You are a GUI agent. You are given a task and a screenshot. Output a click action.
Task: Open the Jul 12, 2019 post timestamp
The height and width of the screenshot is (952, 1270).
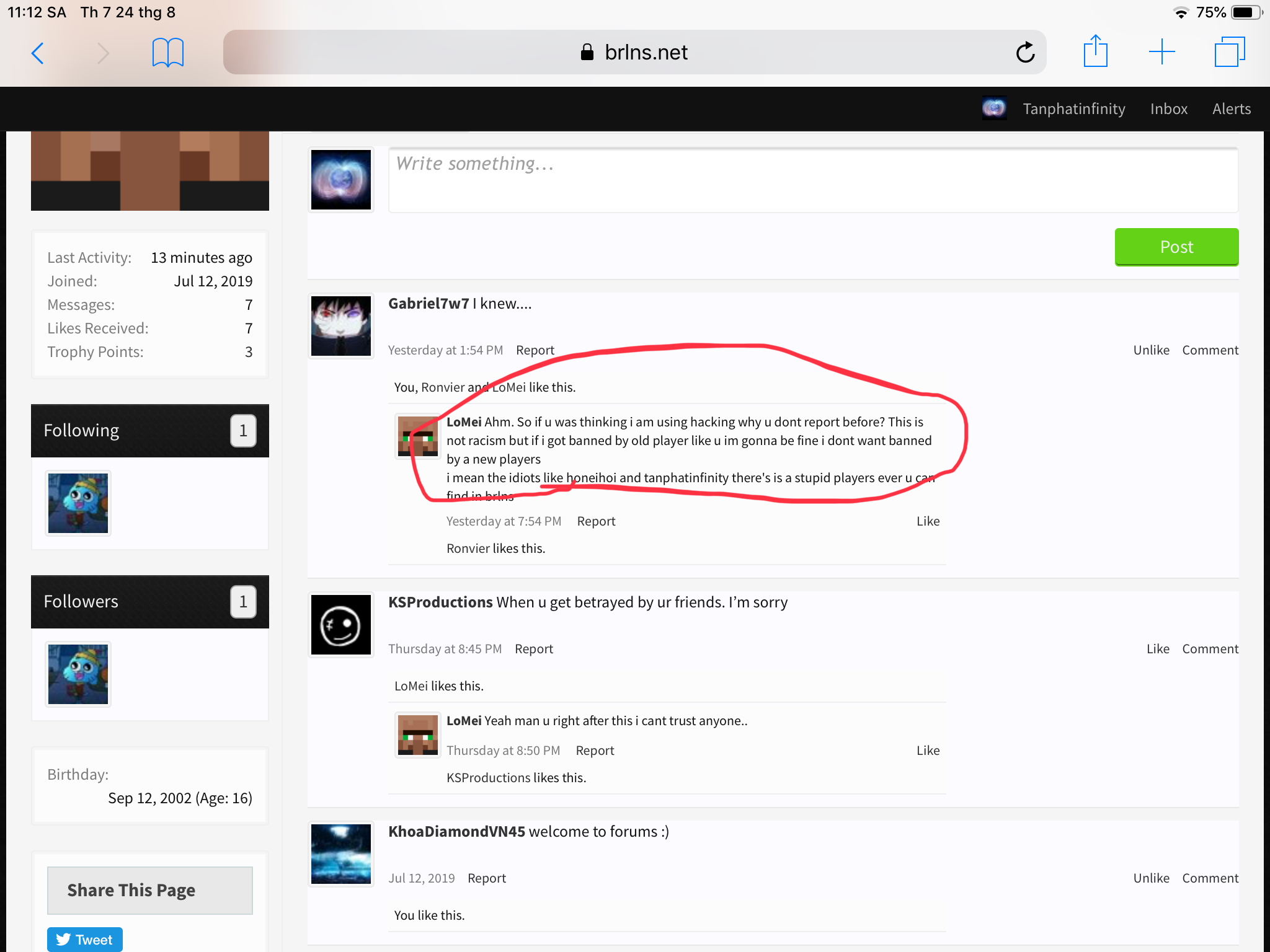pyautogui.click(x=421, y=878)
